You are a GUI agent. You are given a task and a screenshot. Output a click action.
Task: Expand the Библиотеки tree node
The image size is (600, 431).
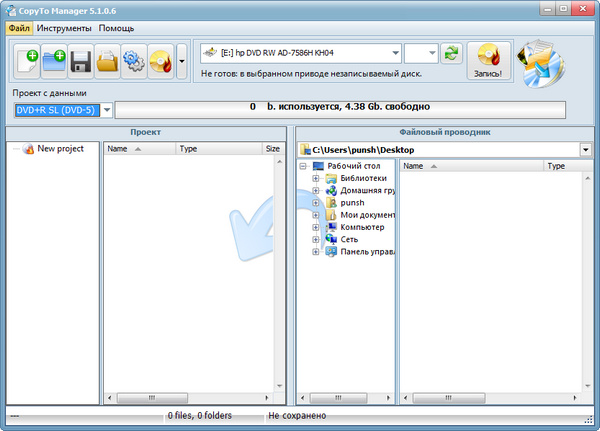click(x=316, y=179)
